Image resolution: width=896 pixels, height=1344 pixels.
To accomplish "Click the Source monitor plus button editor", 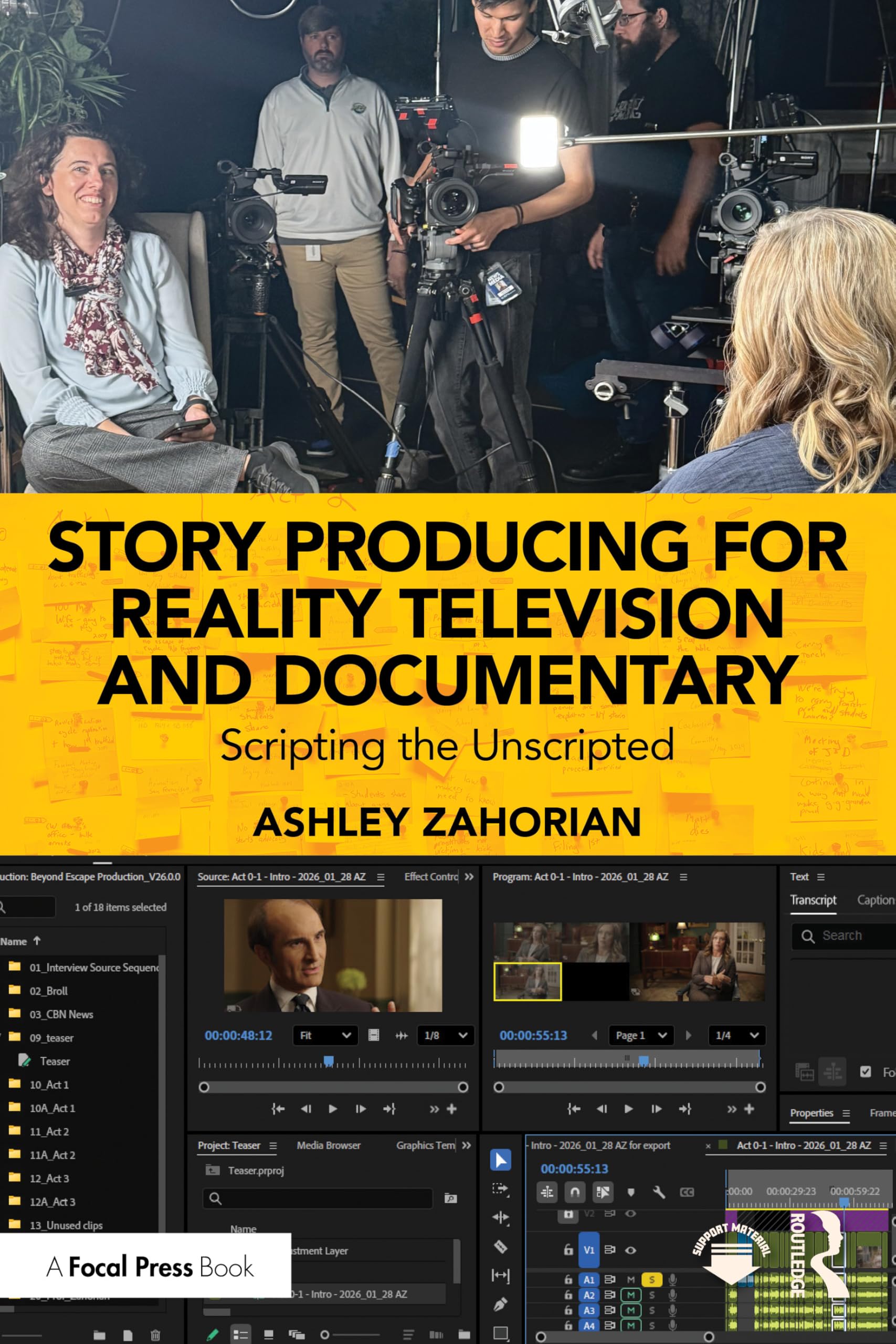I will (x=451, y=1109).
